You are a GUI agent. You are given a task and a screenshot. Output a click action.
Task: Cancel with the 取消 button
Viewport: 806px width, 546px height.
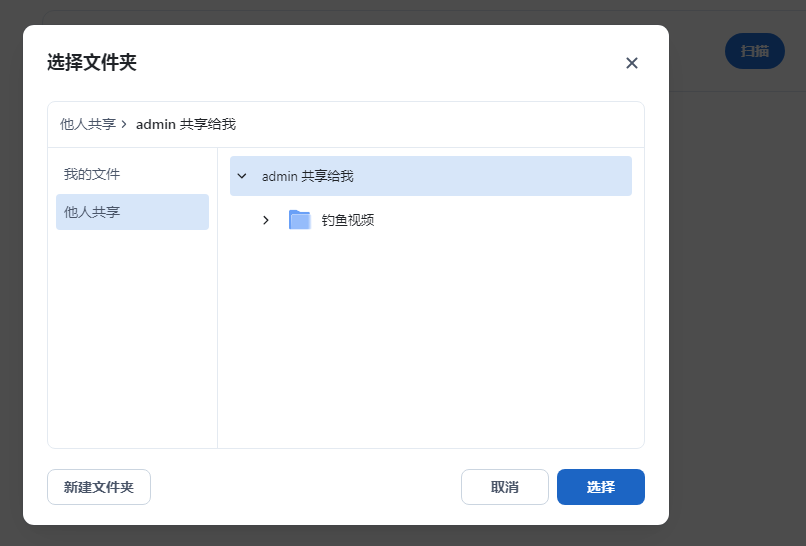pyautogui.click(x=505, y=487)
